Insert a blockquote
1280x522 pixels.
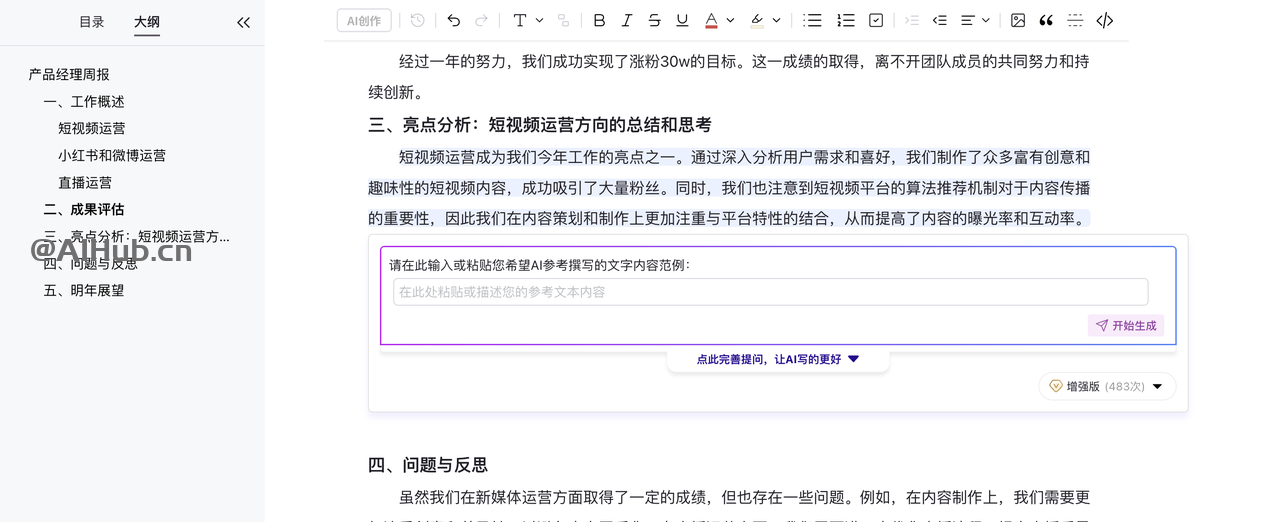pos(1046,20)
